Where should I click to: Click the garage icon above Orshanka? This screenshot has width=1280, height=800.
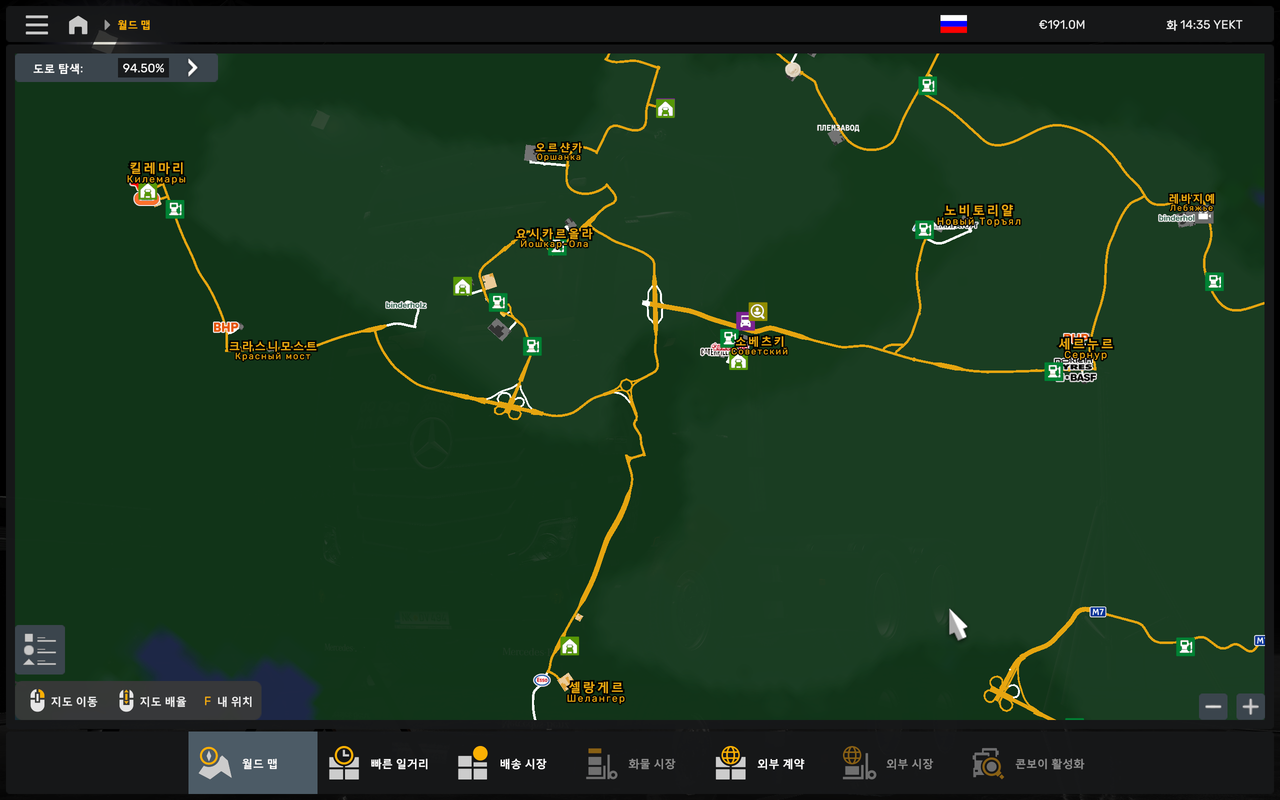(x=664, y=110)
